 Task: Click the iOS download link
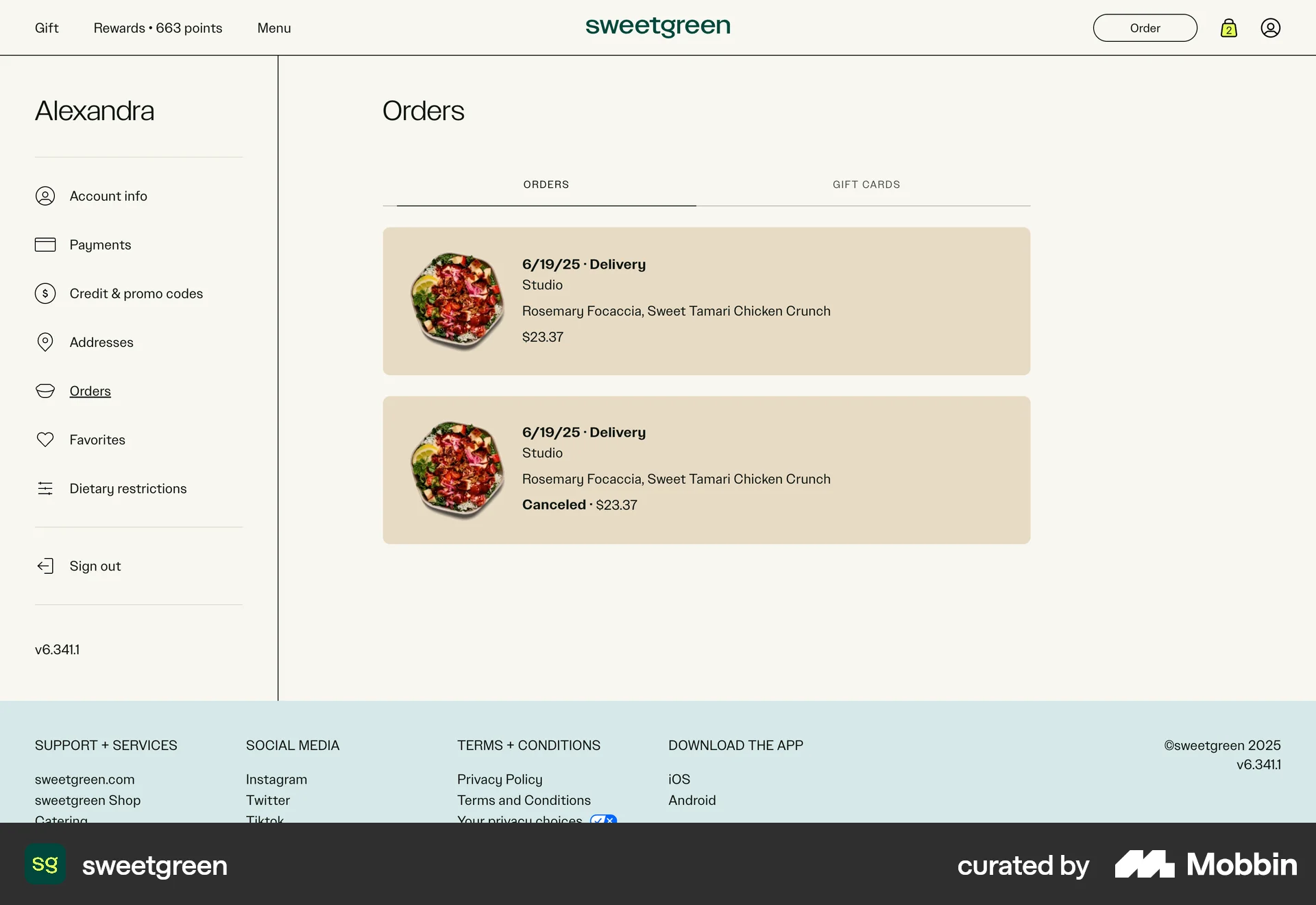tap(679, 779)
